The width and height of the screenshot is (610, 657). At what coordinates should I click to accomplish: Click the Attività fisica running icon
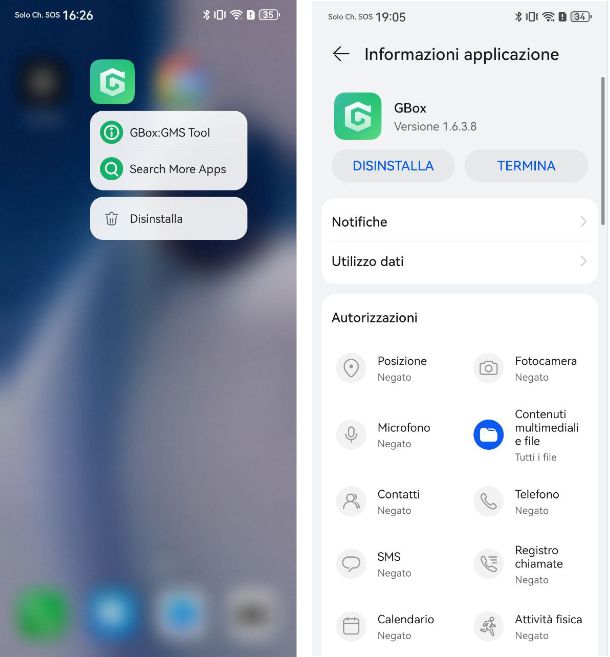tap(489, 626)
